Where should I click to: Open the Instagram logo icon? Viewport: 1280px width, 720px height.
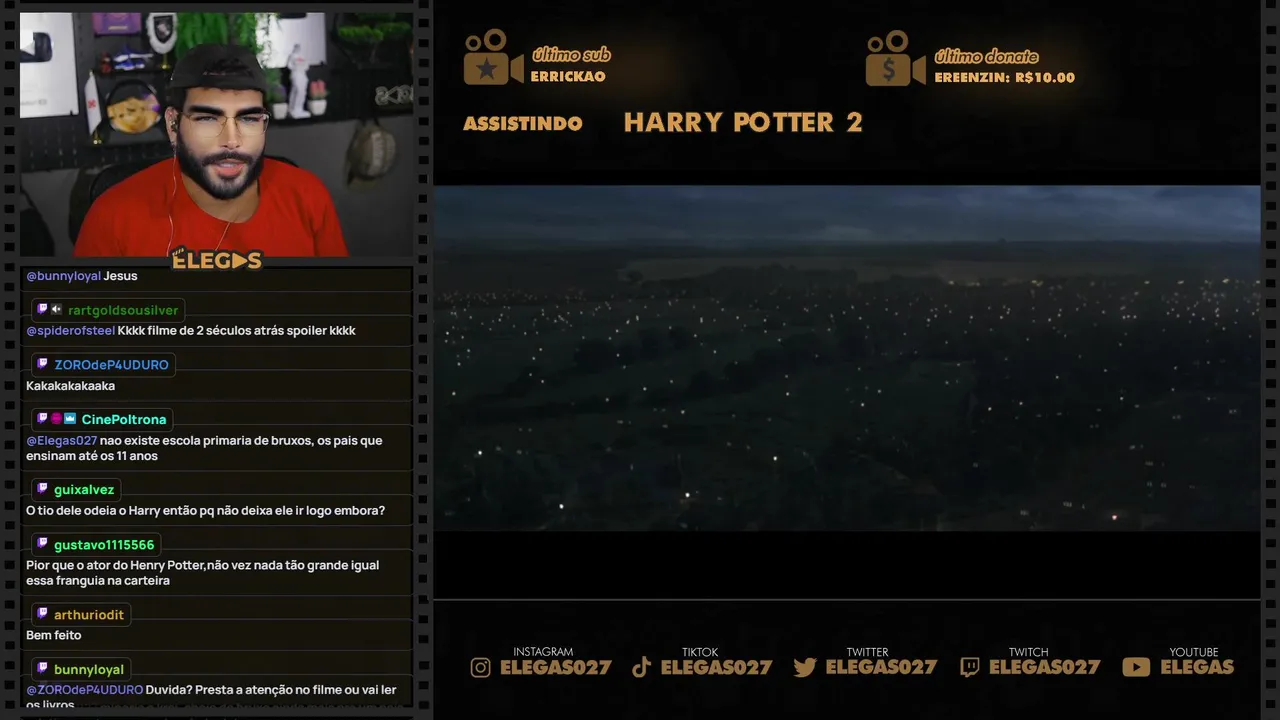[481, 668]
